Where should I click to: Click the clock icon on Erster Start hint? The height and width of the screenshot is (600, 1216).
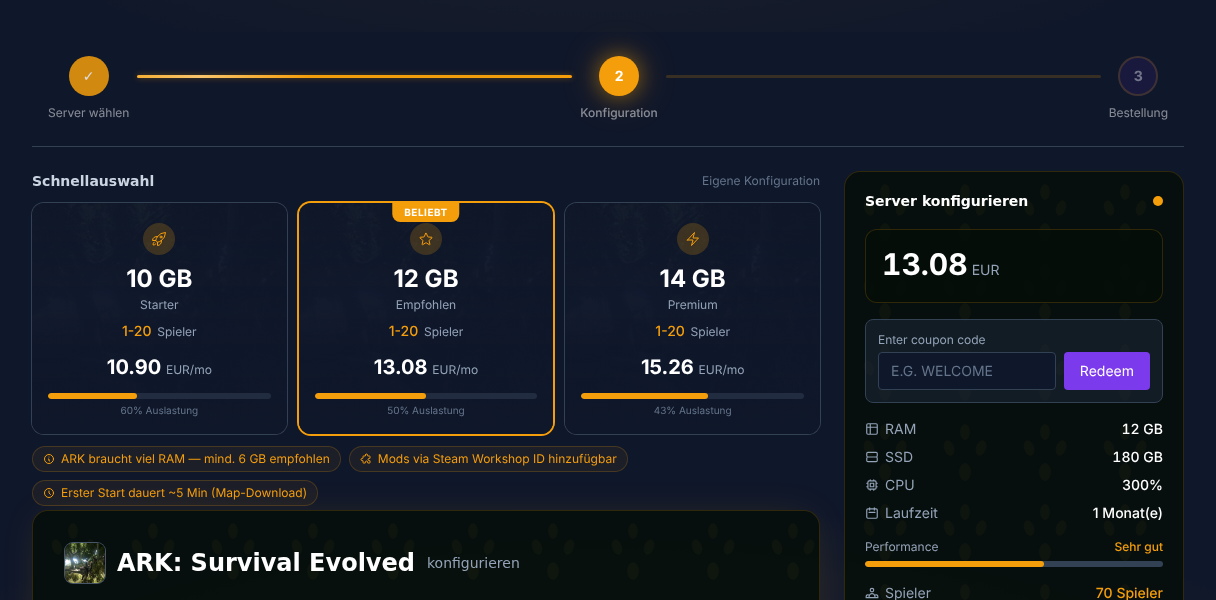coord(49,493)
